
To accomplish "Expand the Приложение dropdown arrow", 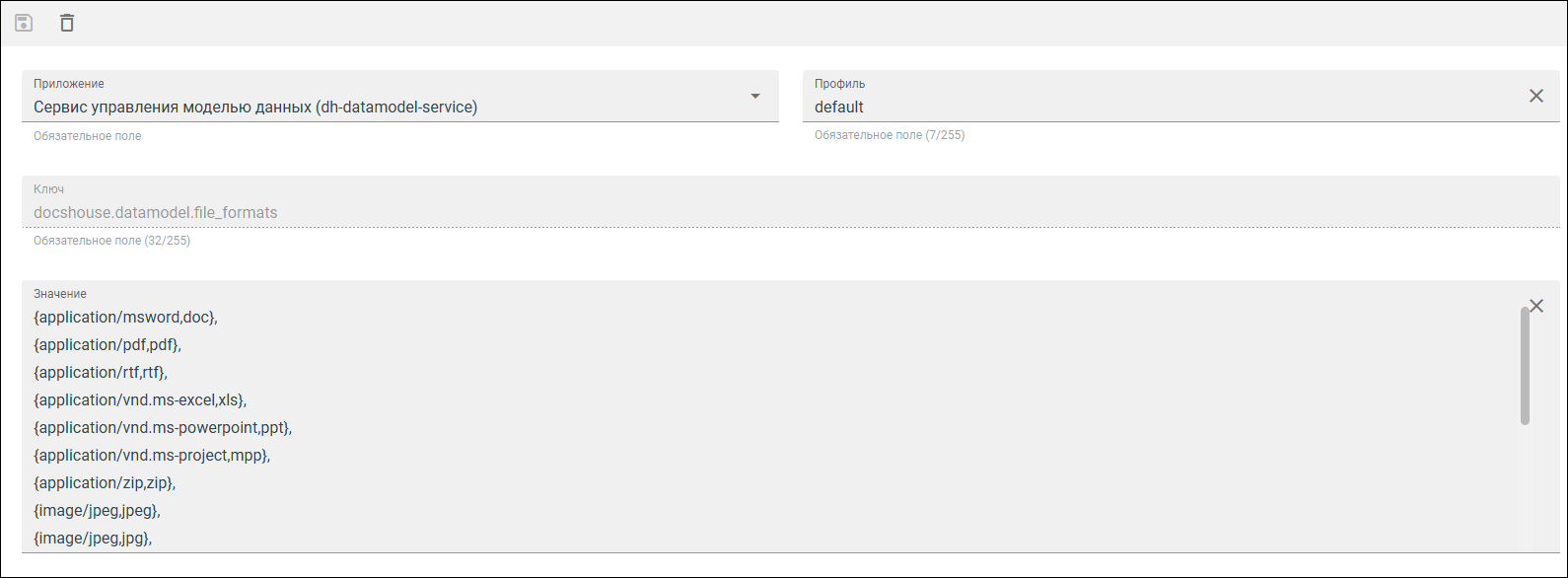I will [x=755, y=97].
